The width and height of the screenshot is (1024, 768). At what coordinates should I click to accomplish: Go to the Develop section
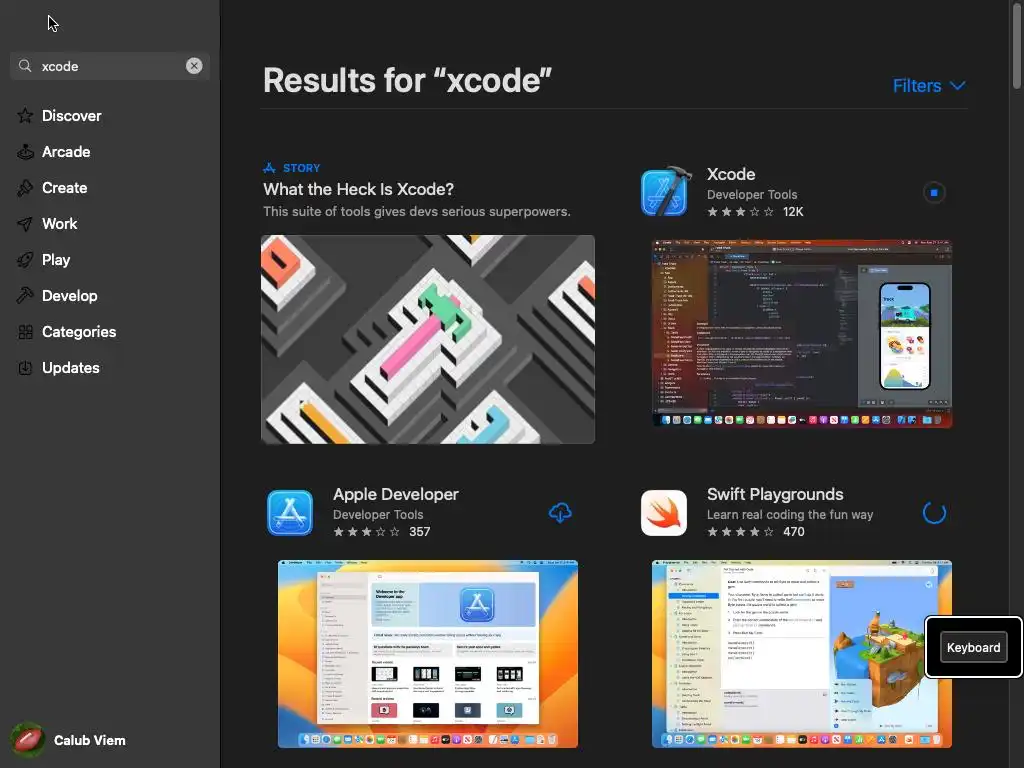pos(70,296)
